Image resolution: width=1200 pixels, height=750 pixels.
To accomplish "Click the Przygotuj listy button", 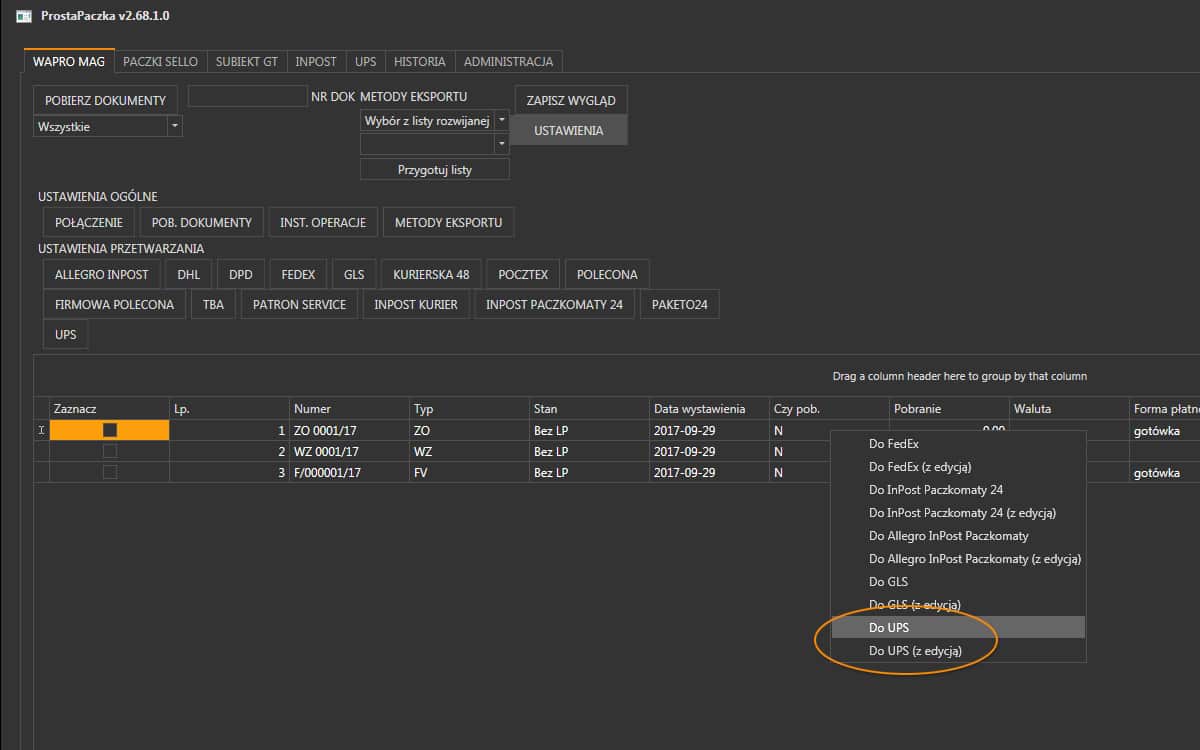I will point(435,169).
